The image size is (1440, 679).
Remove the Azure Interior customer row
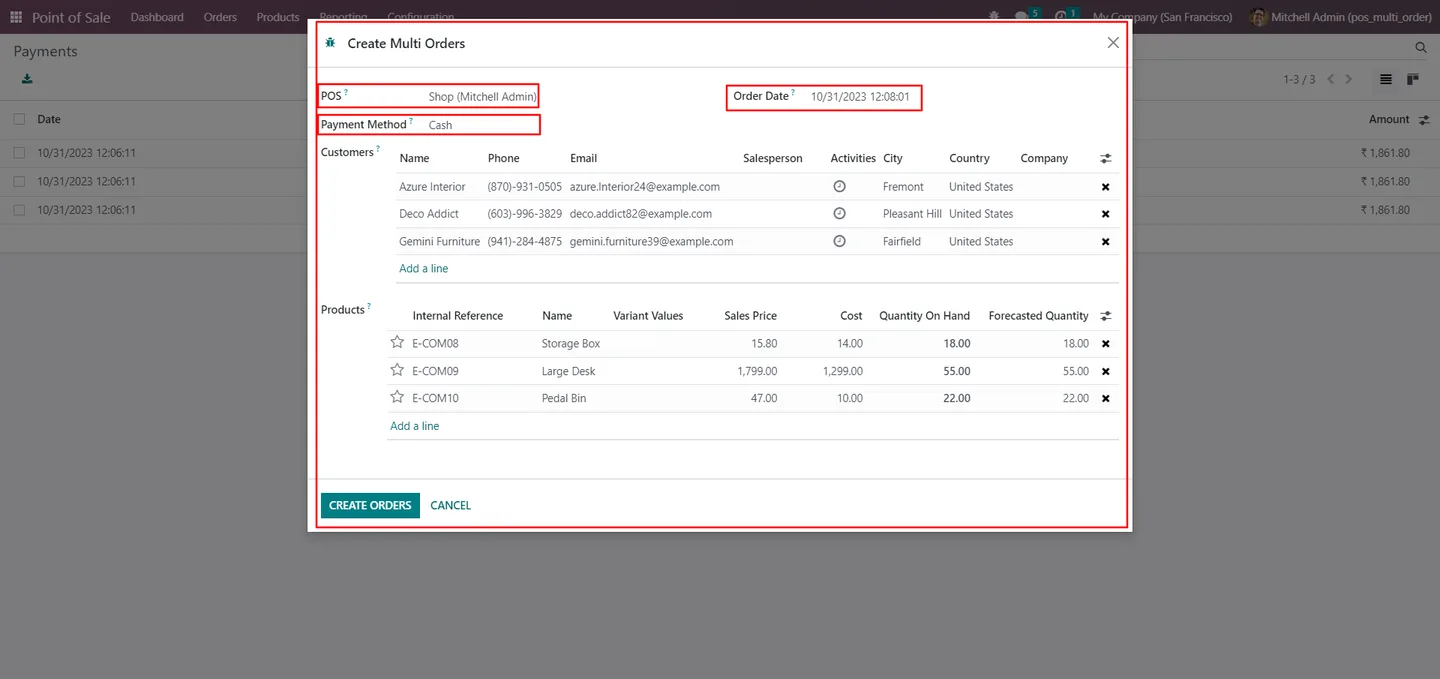(x=1105, y=187)
